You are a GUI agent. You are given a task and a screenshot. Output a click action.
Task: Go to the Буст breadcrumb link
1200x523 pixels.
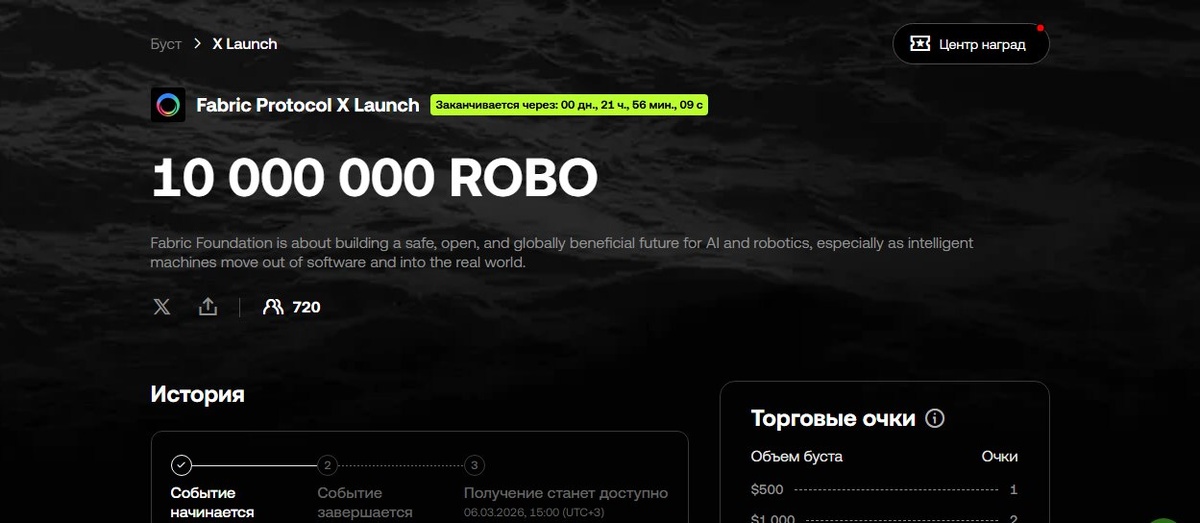(x=166, y=44)
